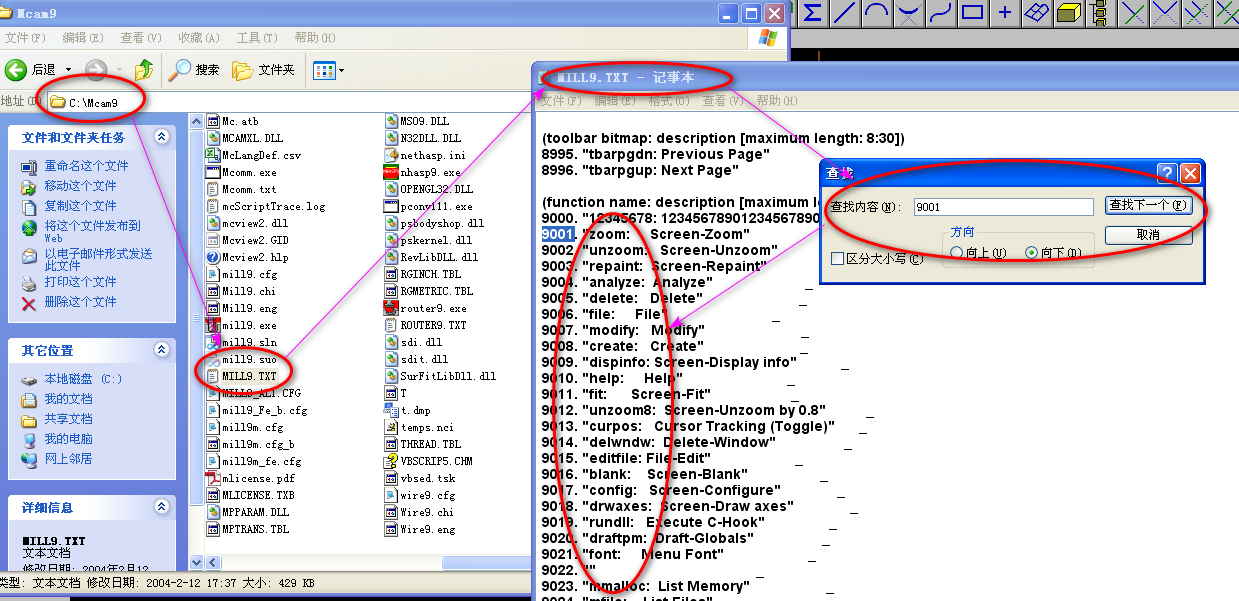This screenshot has width=1239, height=601.
Task: Click Rename this file (重命名这个文件) link
Action: [86, 166]
